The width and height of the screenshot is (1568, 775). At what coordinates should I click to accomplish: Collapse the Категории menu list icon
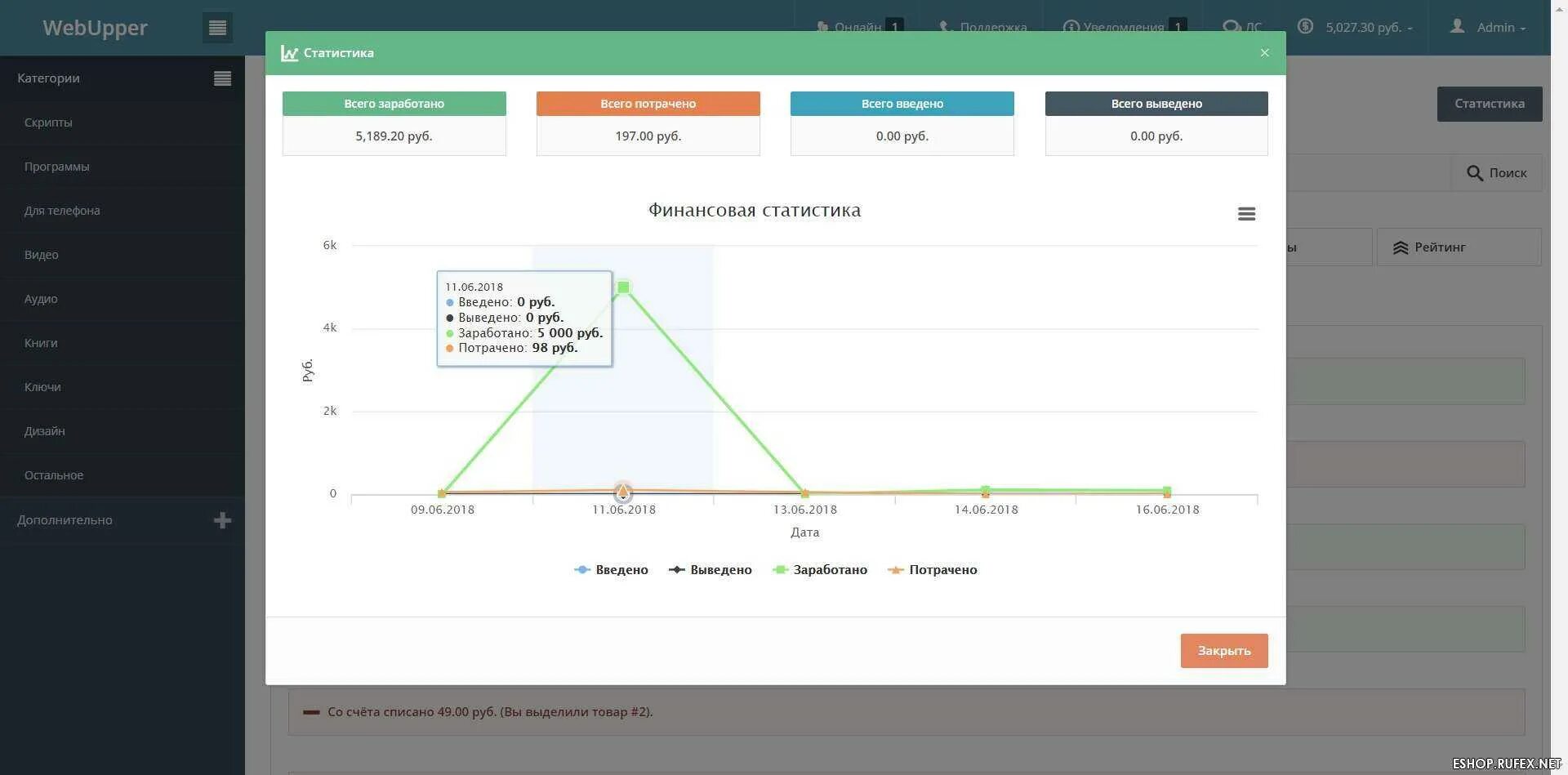(x=222, y=78)
